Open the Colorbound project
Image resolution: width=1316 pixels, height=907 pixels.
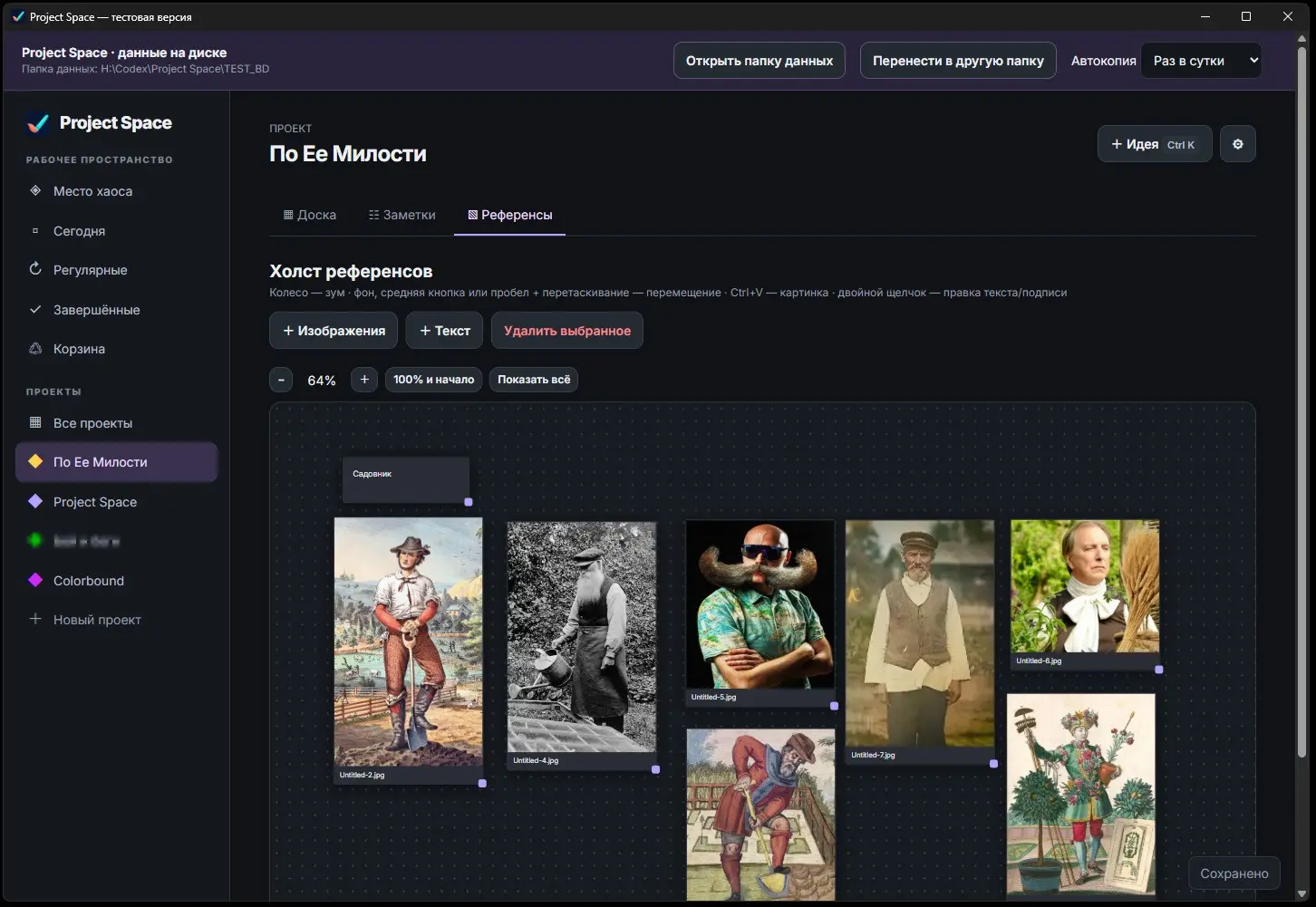(117, 580)
